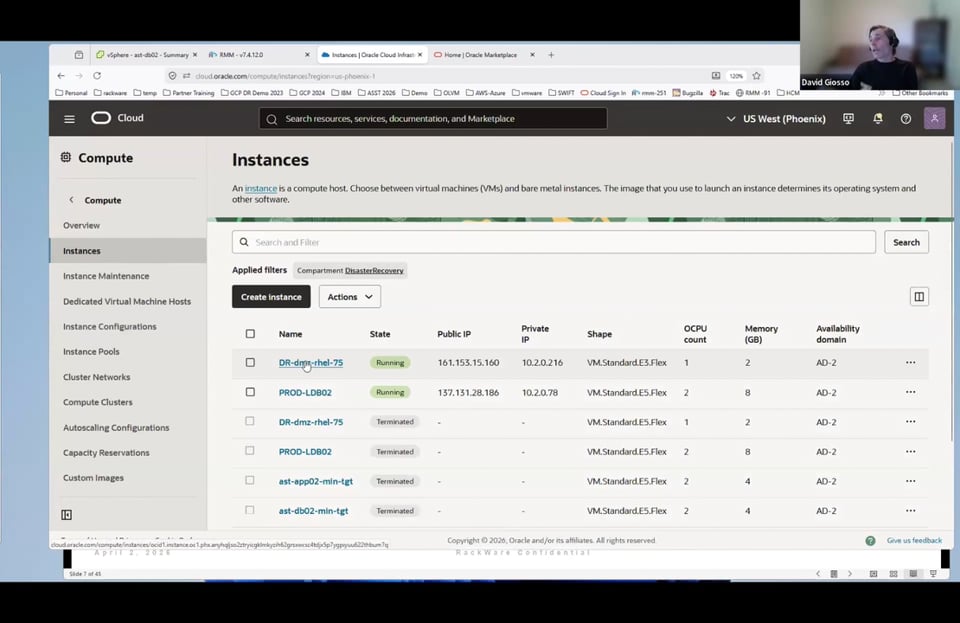Check the running DR-dmz-rhel-75 row checkbox
Screen dimensions: 960x623
coord(250,362)
